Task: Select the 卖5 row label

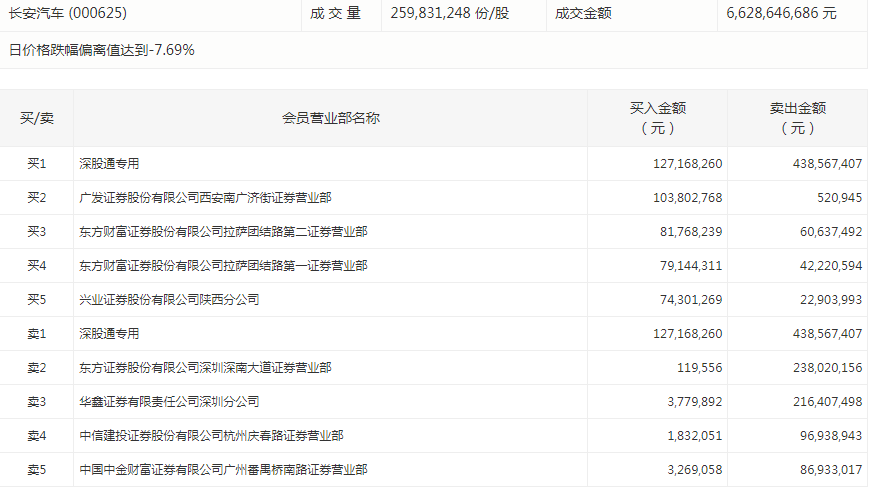Action: (37, 470)
